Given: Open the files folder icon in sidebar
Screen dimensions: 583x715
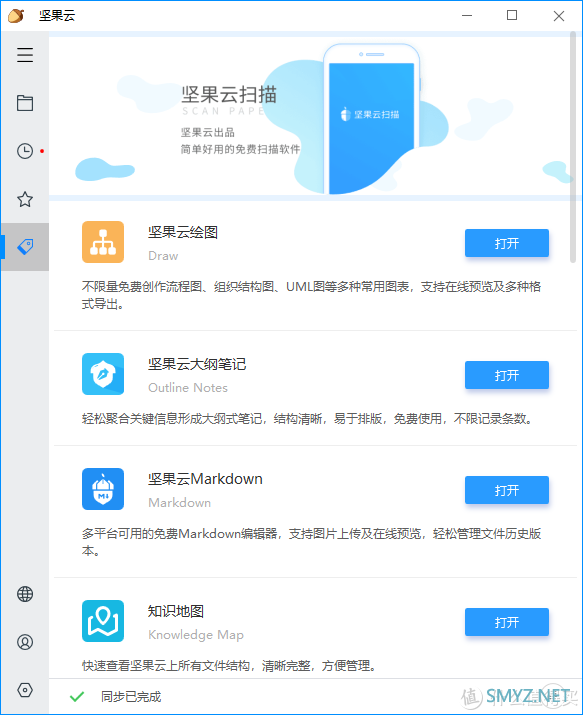Looking at the screenshot, I should [25, 103].
